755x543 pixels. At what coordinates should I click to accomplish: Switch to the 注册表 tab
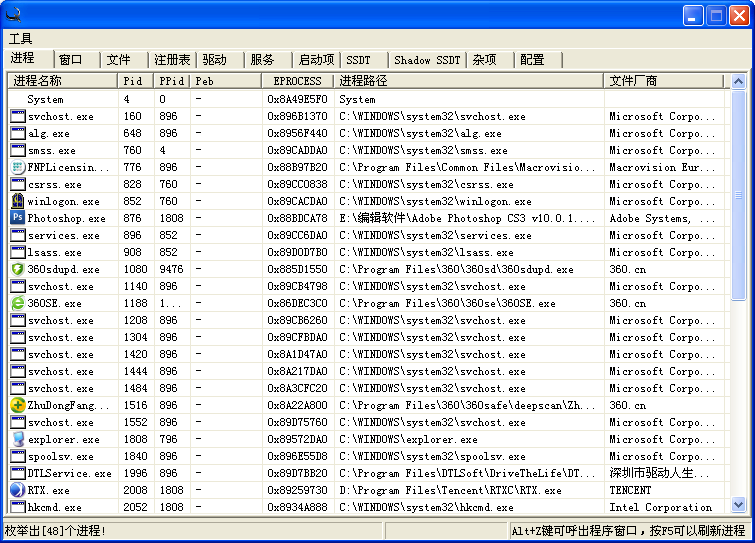[172, 60]
